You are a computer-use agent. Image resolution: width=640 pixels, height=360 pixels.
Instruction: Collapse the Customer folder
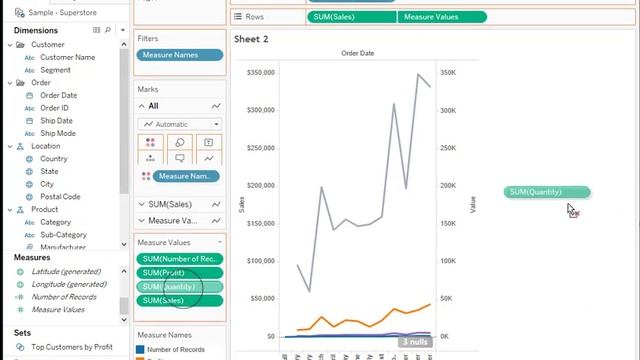(10, 44)
